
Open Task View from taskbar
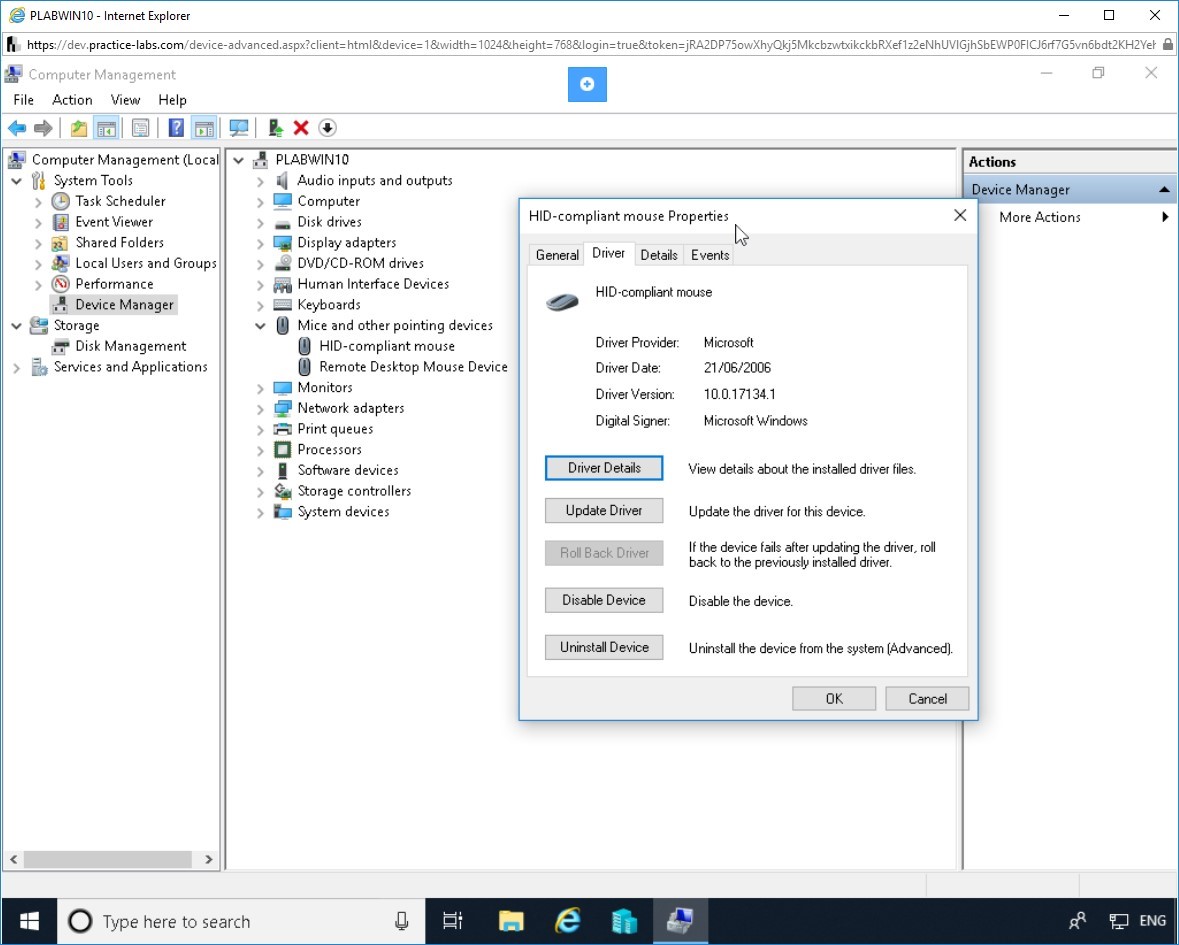coord(453,921)
